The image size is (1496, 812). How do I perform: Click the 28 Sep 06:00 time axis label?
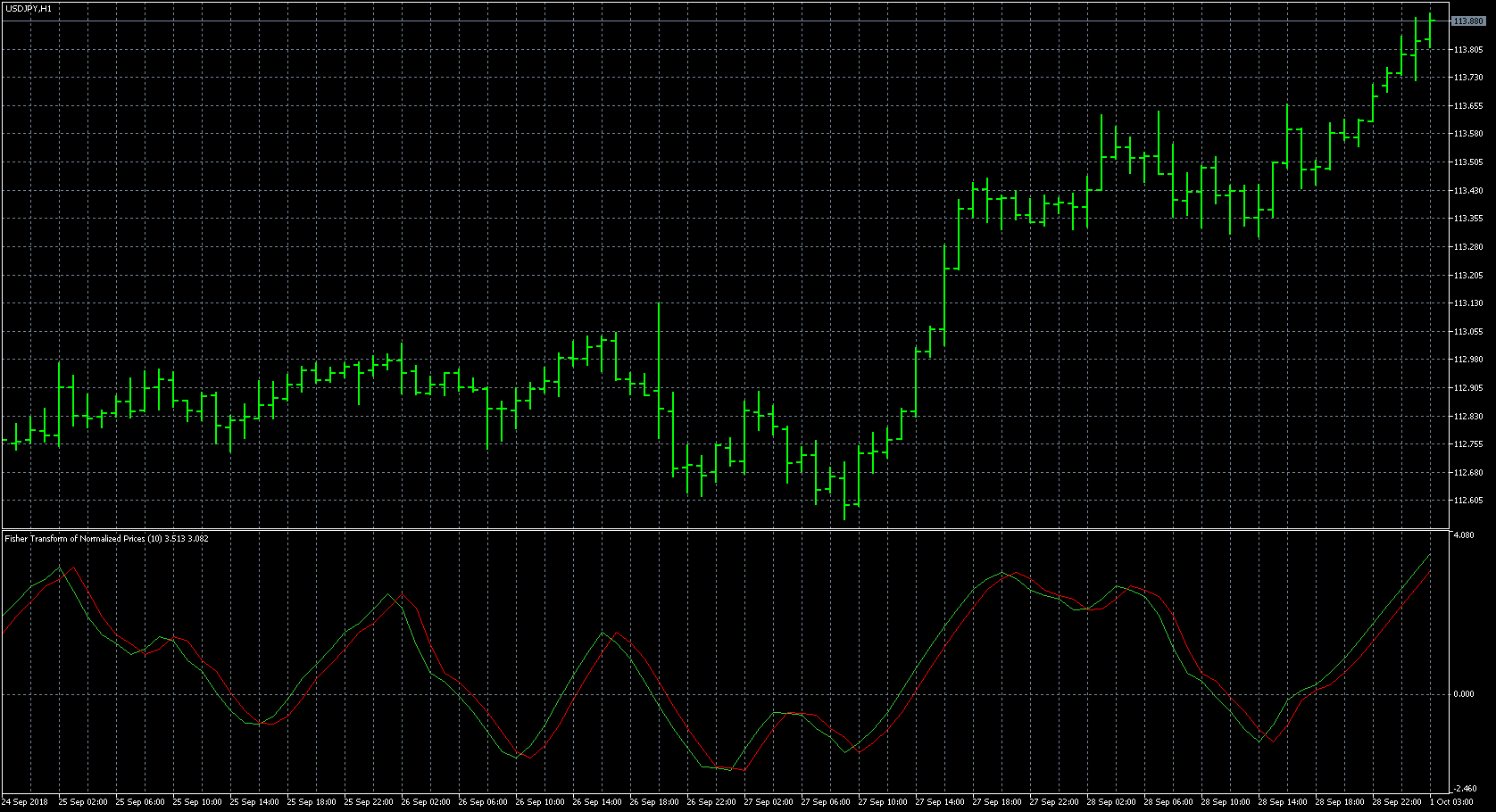pos(1168,802)
